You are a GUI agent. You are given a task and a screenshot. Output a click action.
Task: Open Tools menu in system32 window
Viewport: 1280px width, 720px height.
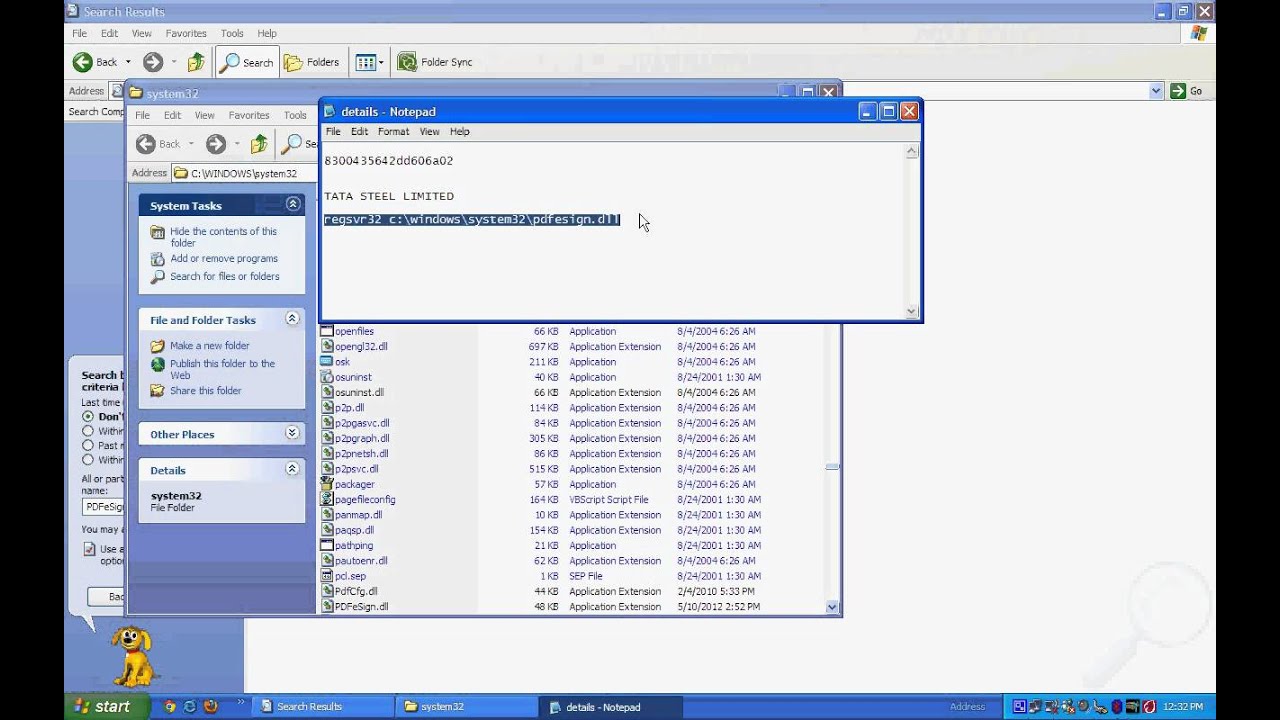coord(295,115)
